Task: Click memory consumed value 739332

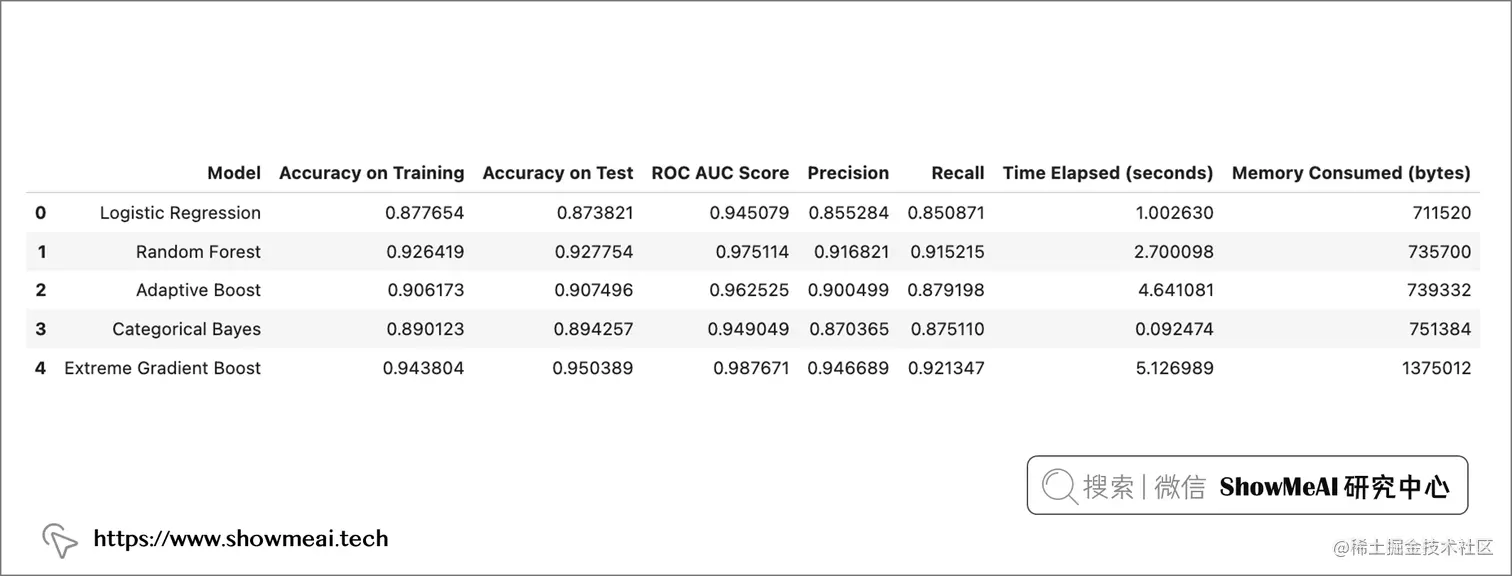Action: tap(1441, 290)
